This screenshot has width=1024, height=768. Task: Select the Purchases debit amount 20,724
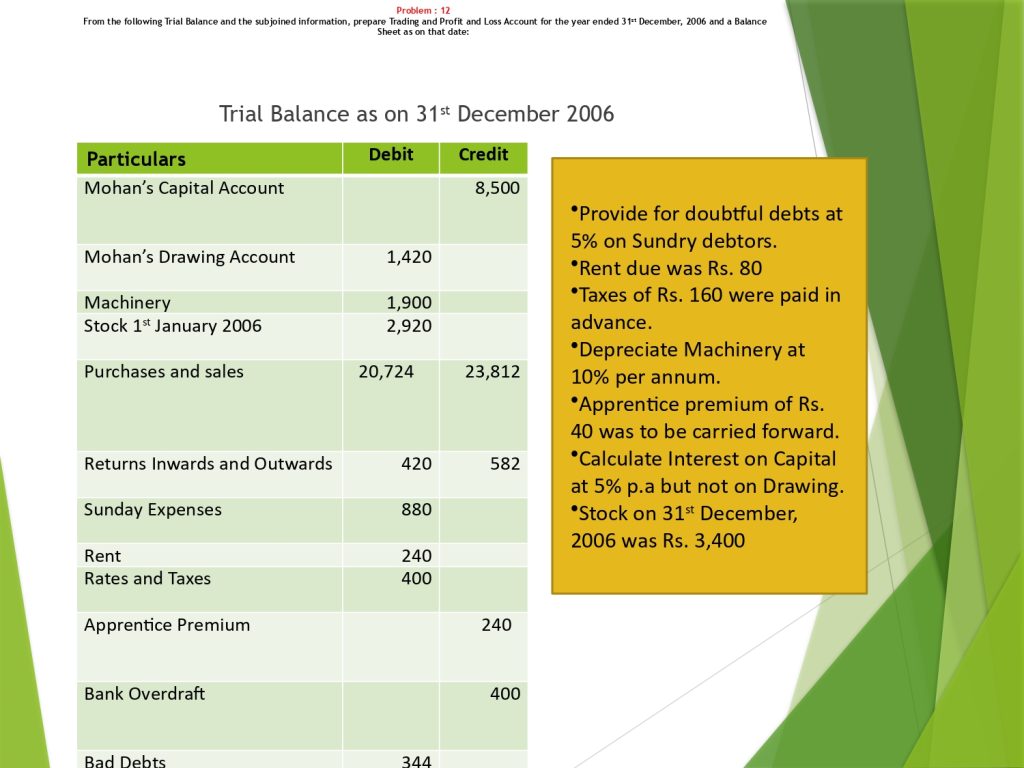pos(386,372)
